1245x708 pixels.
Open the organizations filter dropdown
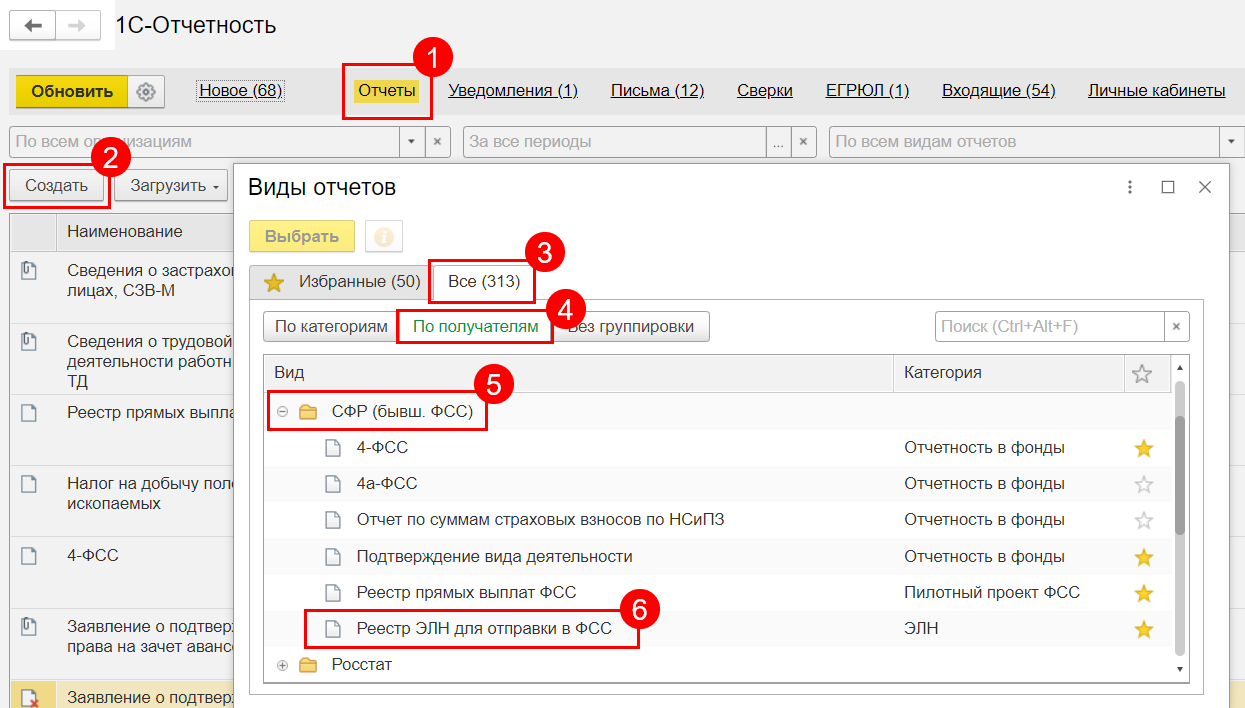(x=412, y=142)
